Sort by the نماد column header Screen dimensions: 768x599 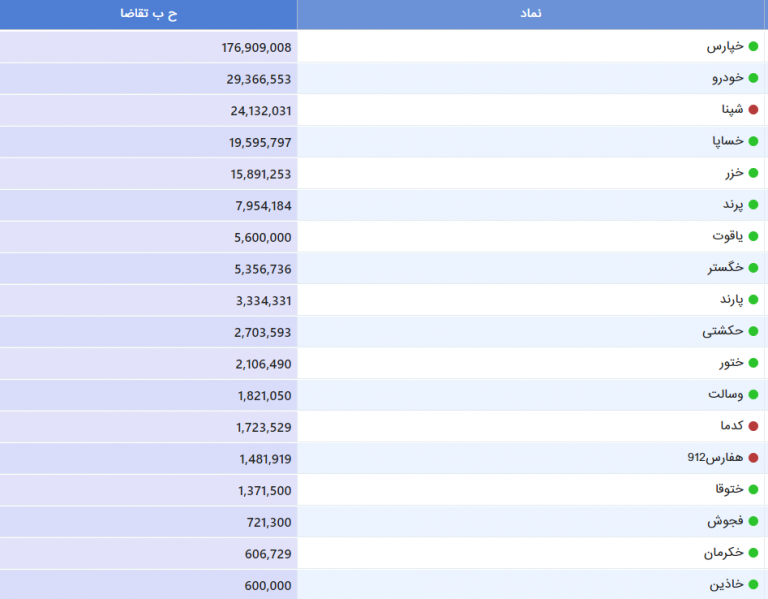coord(531,14)
